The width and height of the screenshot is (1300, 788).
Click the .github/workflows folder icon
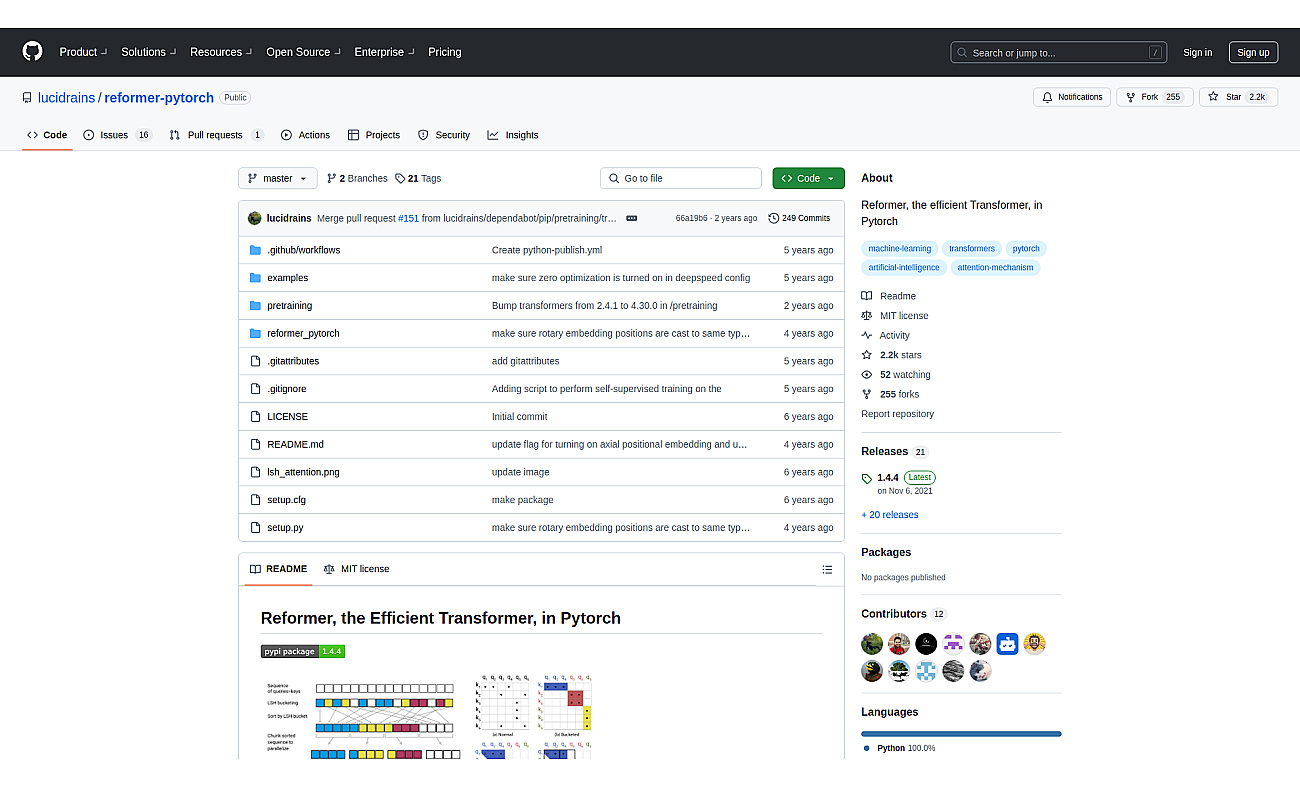tap(255, 250)
